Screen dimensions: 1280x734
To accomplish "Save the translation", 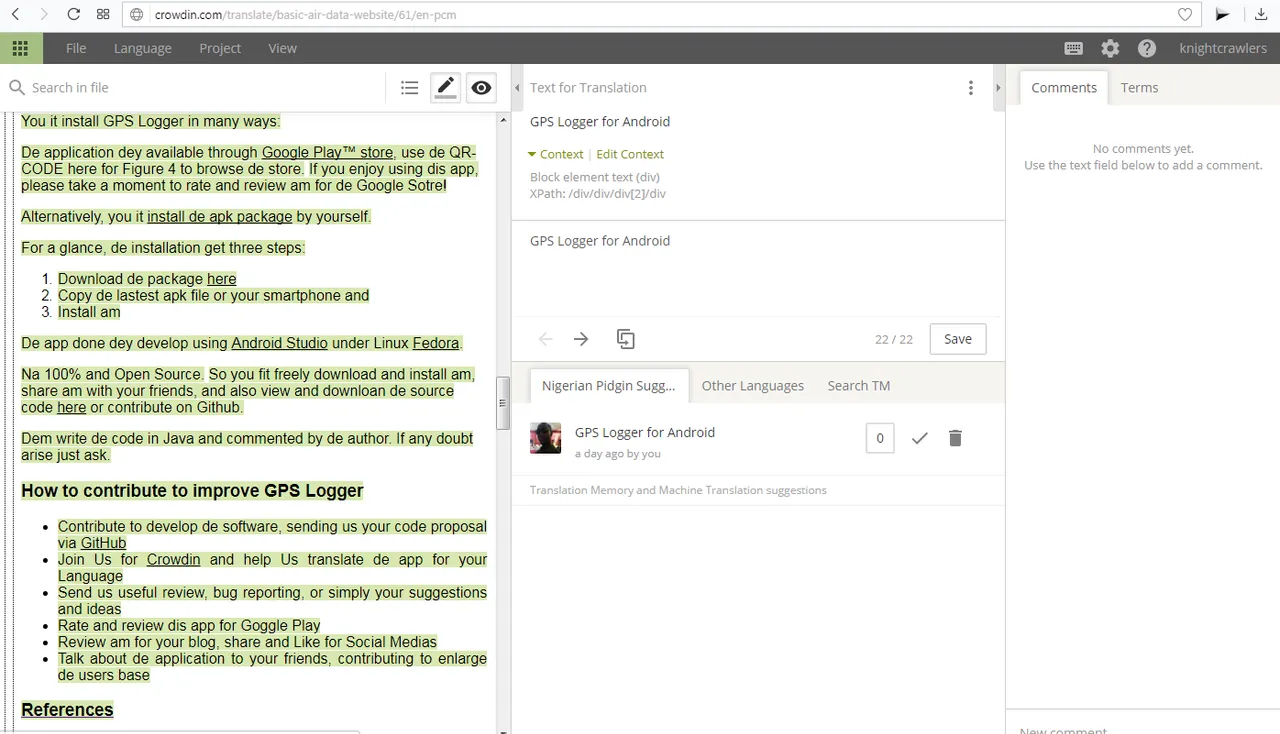I will tap(957, 339).
